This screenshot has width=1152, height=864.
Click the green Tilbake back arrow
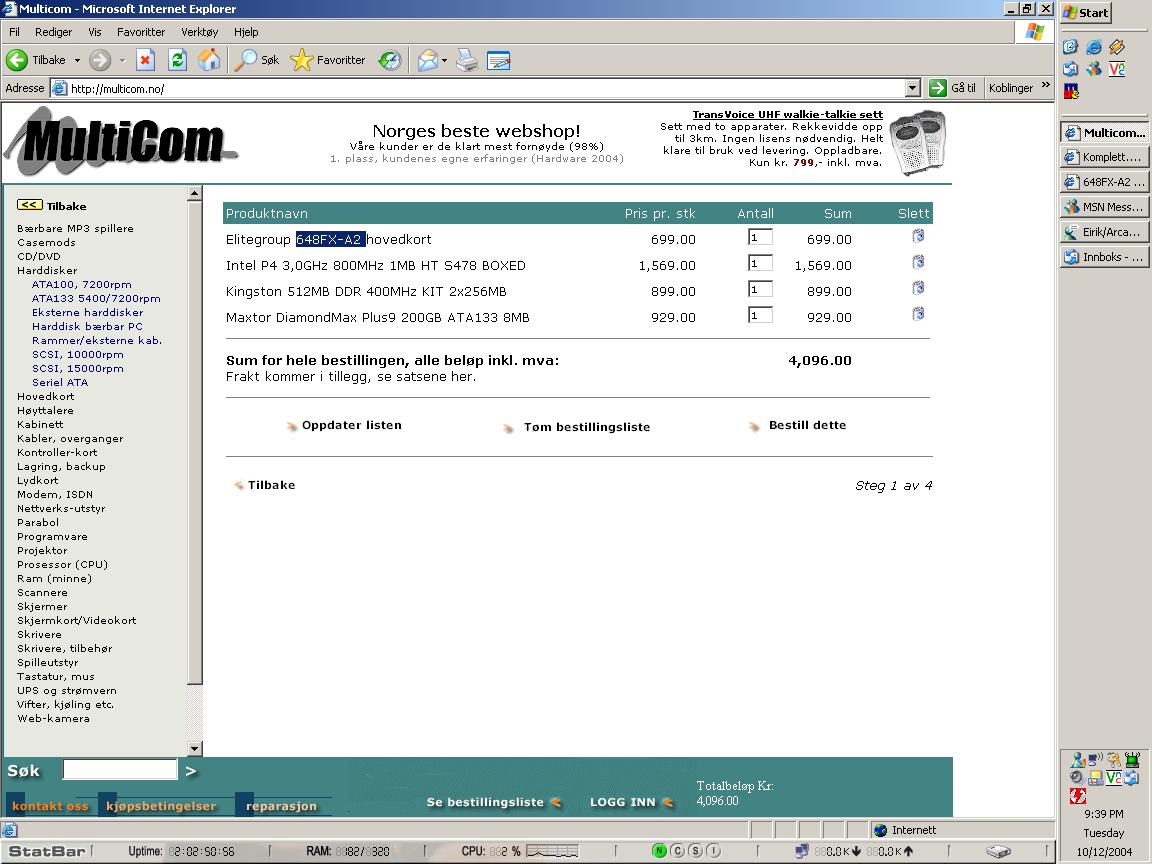(x=17, y=60)
